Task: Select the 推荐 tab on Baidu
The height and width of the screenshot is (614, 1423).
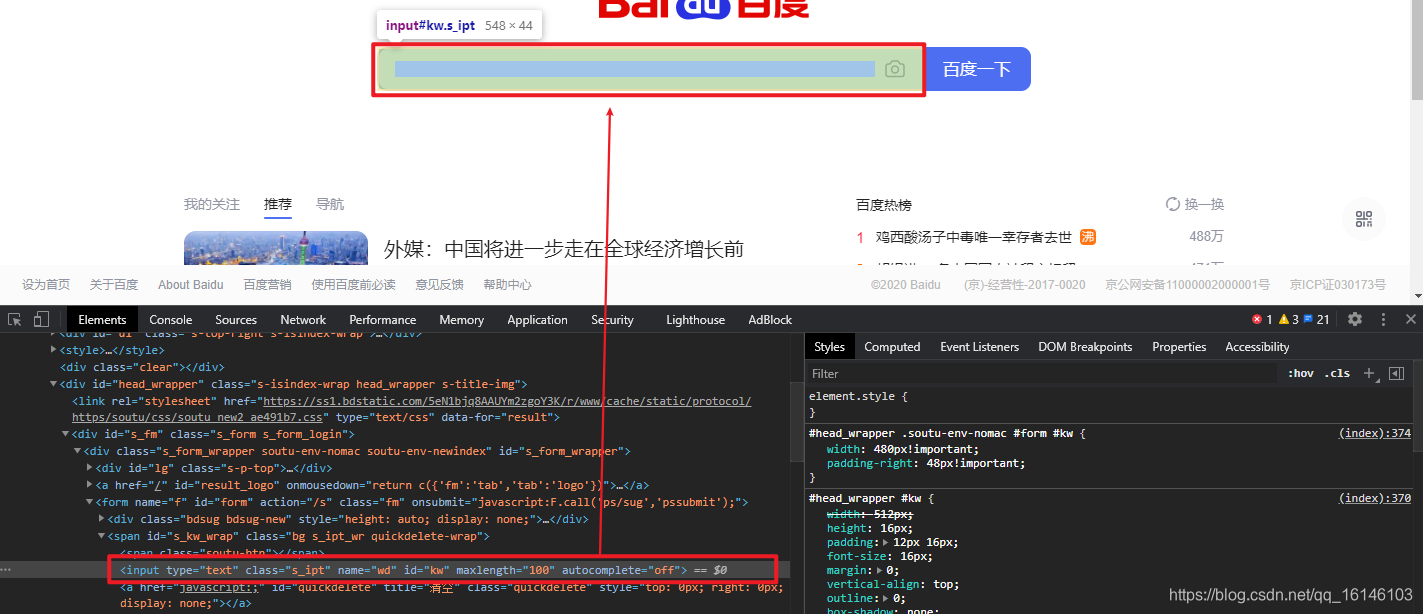Action: tap(278, 204)
